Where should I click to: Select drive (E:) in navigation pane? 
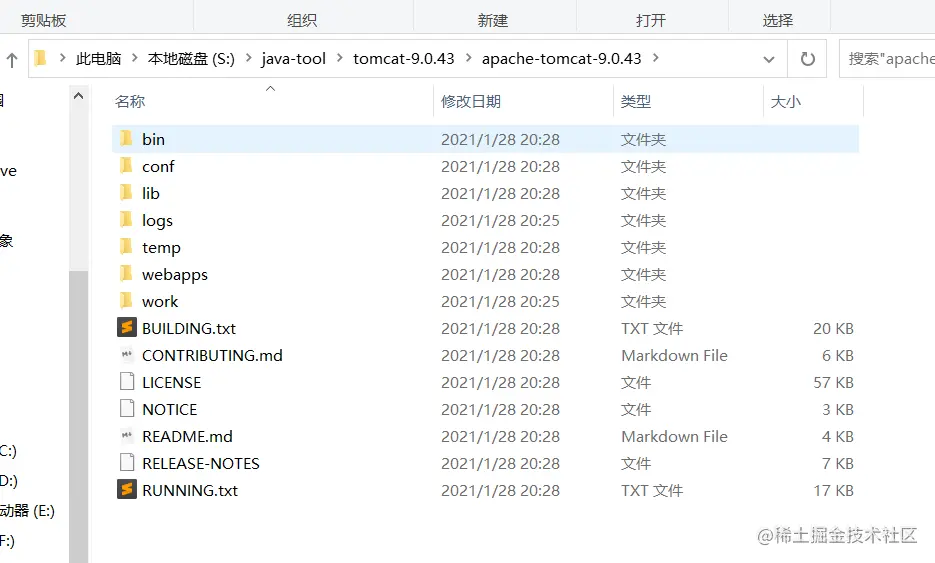(x=27, y=511)
